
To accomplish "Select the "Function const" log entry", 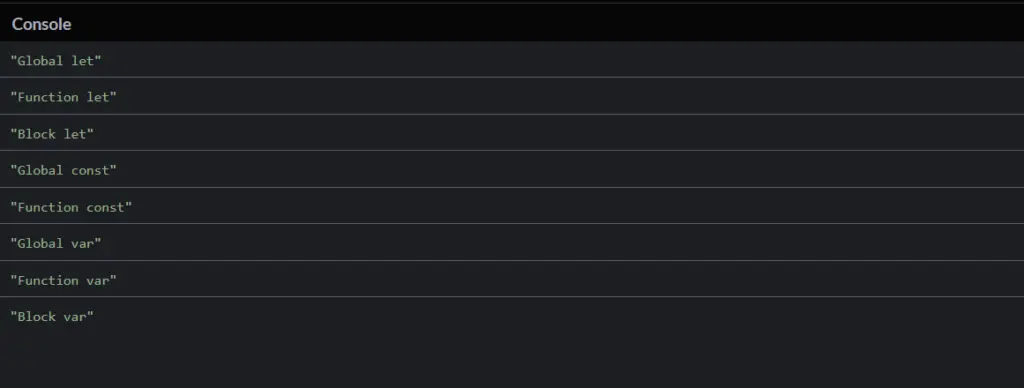I will click(512, 206).
